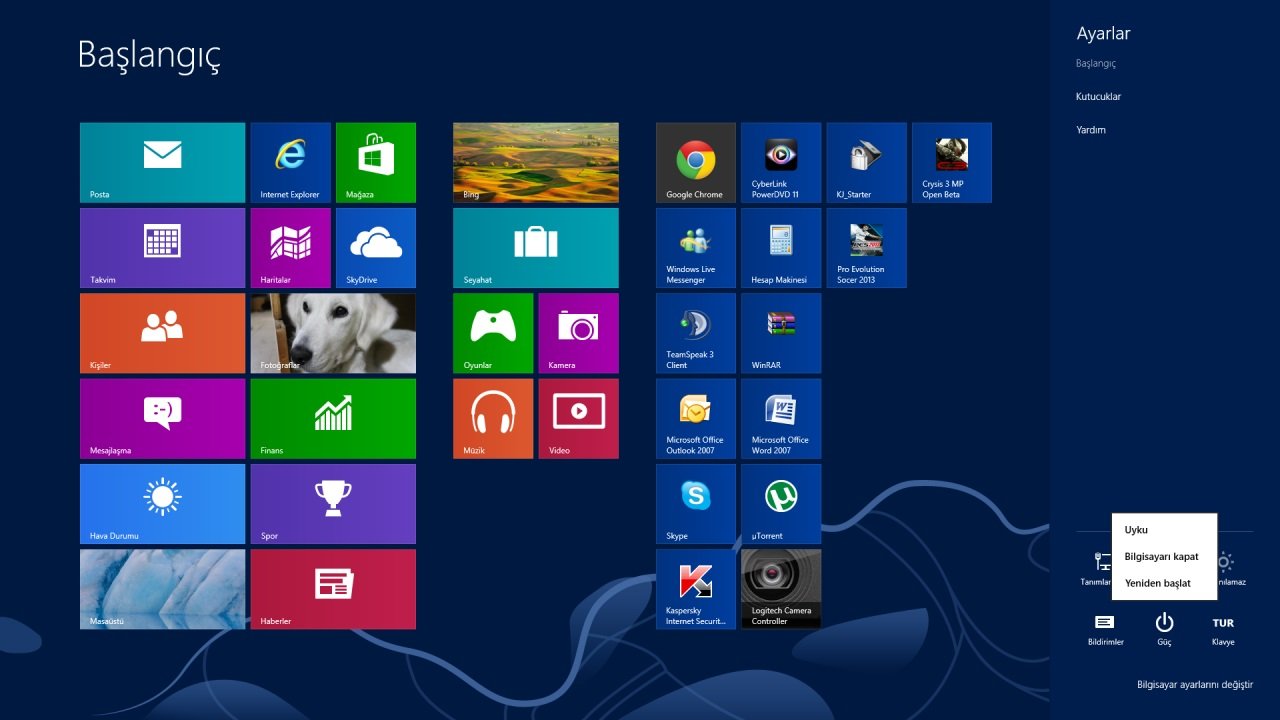
Task: Open the Finans tile
Action: (x=333, y=419)
